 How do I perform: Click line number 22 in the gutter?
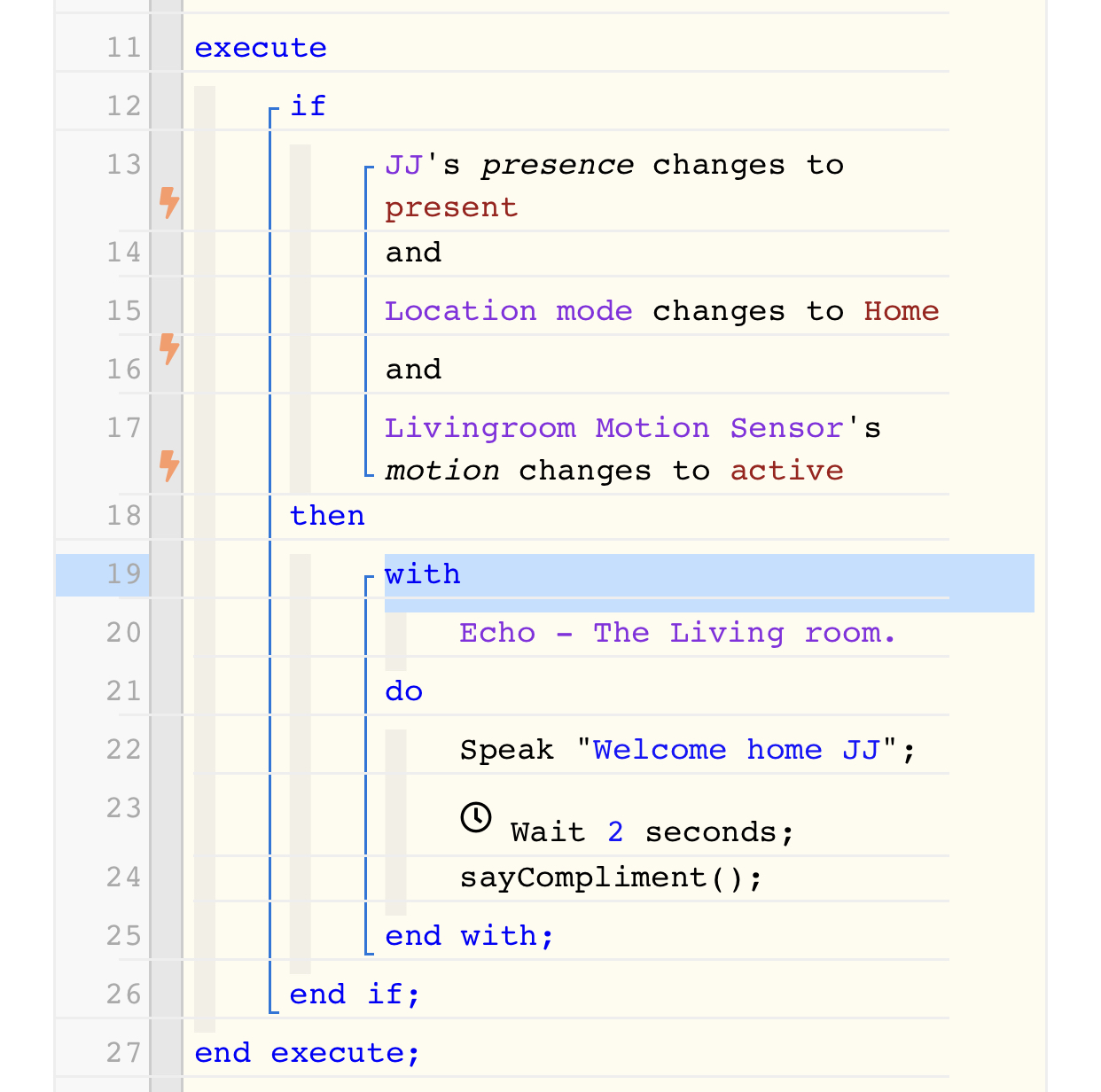124,750
